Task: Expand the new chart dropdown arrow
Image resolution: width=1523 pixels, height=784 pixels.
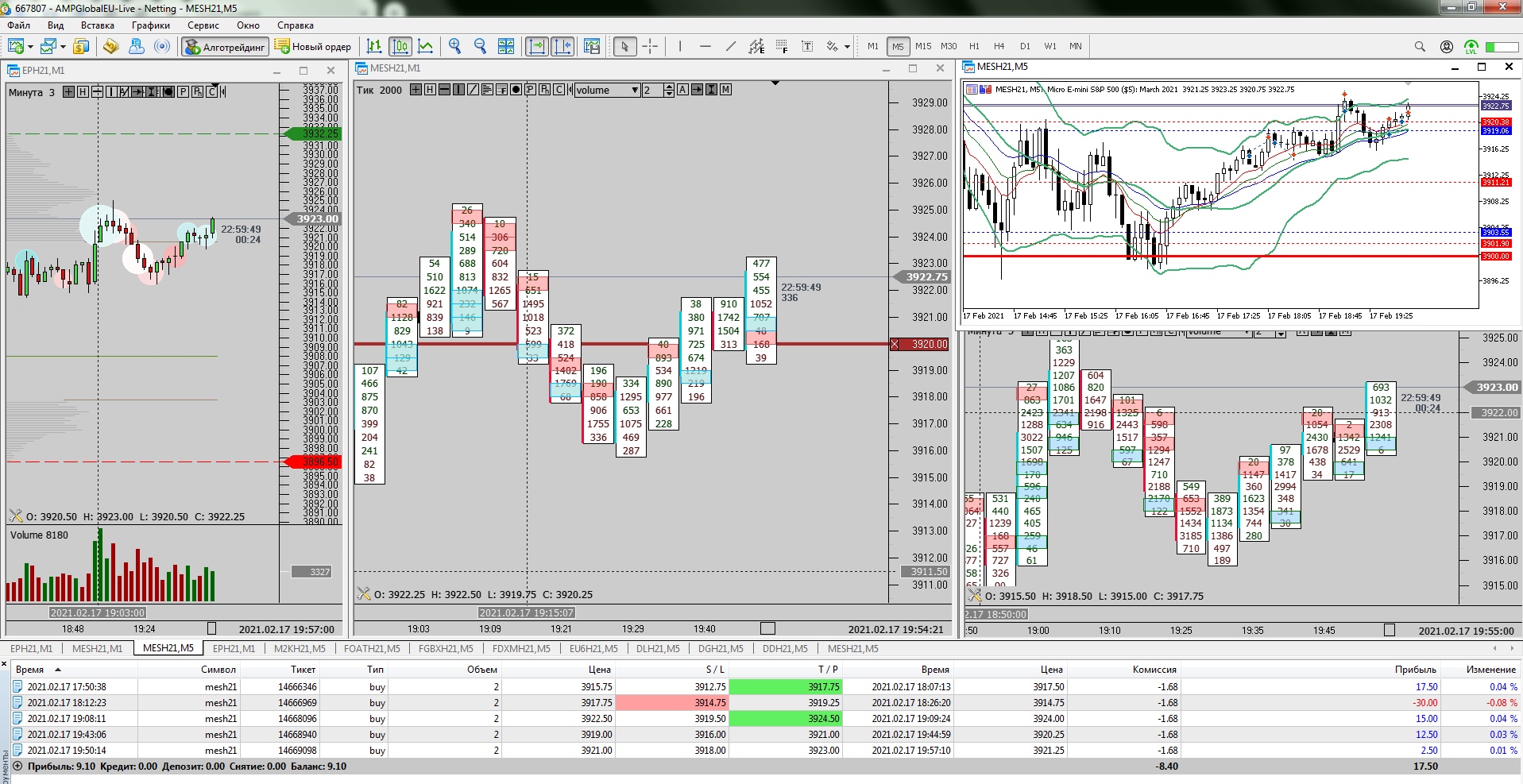Action: (x=29, y=47)
